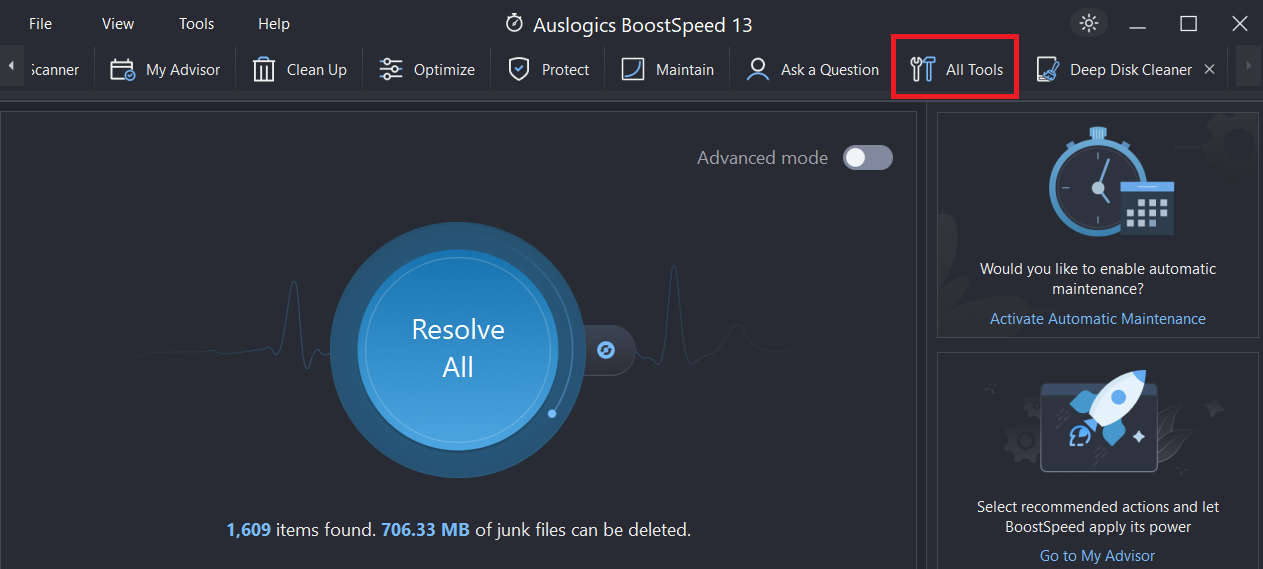Click the automatic maintenance question text
1263x569 pixels.
tap(1098, 279)
